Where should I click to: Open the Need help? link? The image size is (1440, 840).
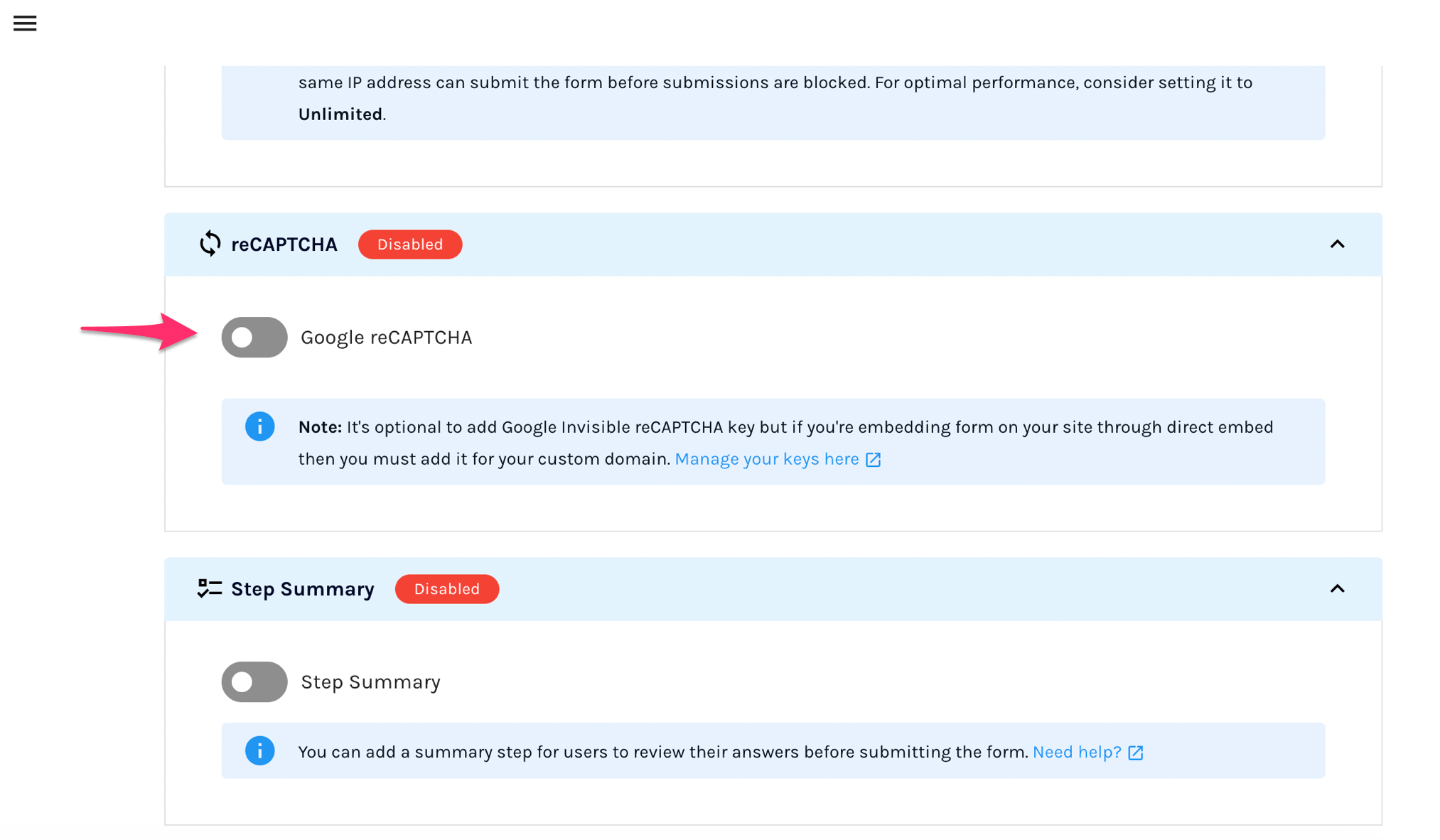click(1076, 752)
